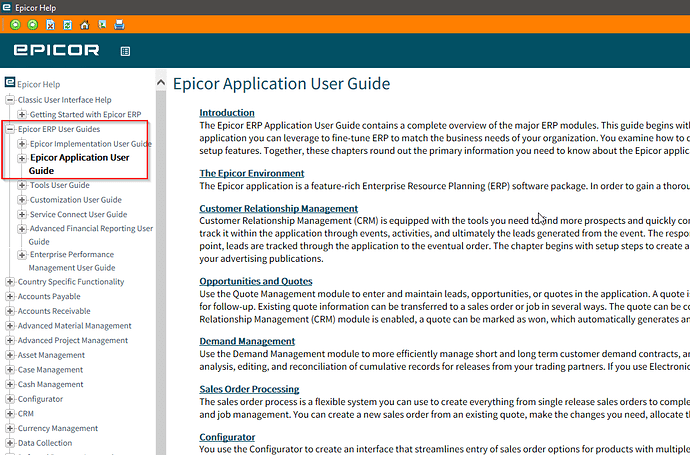690x455 pixels.
Task: Open Asset Management topic
Action: point(51,355)
